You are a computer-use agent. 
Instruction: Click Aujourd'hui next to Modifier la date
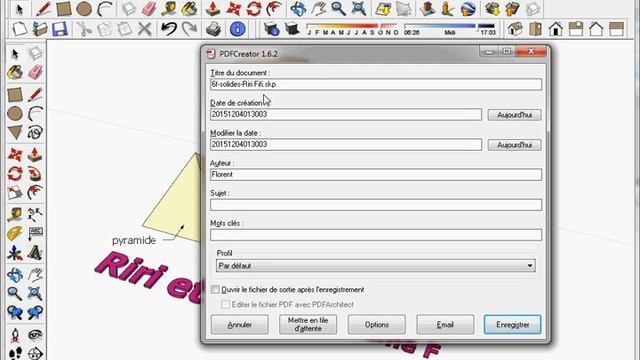[x=514, y=145]
